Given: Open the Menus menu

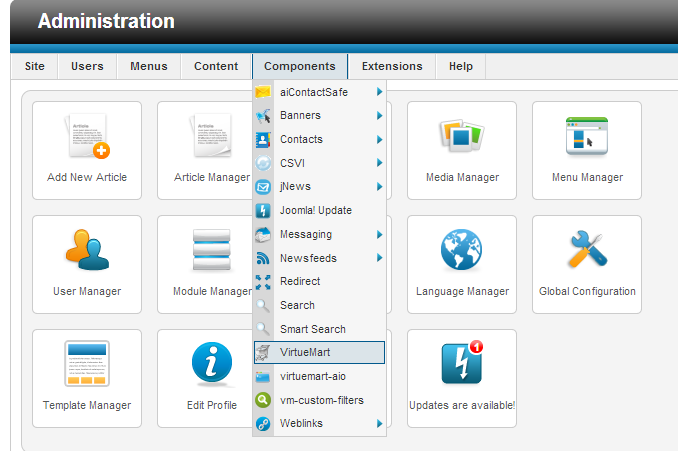Looking at the screenshot, I should 149,66.
